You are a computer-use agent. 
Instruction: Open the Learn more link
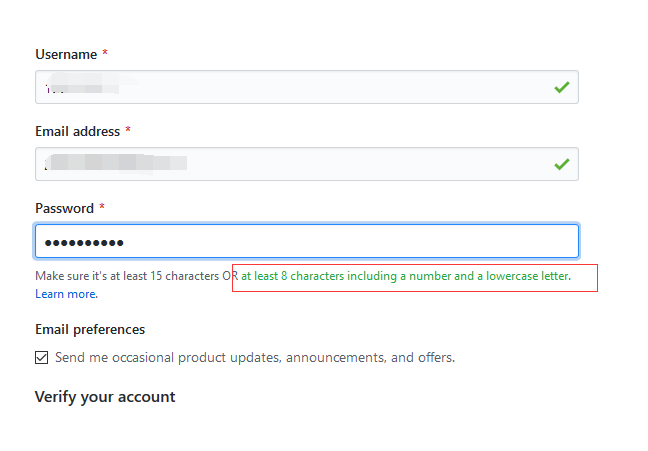click(x=65, y=294)
